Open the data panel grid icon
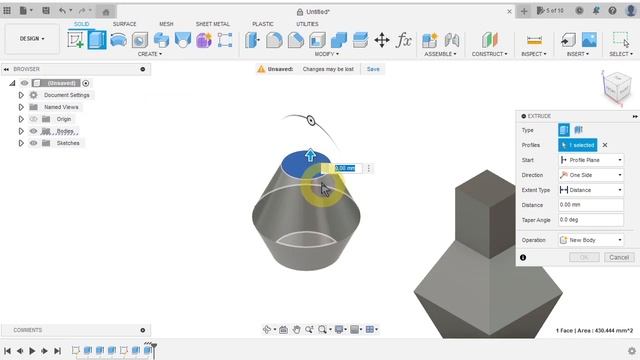This screenshot has height=360, width=640. [7, 11]
